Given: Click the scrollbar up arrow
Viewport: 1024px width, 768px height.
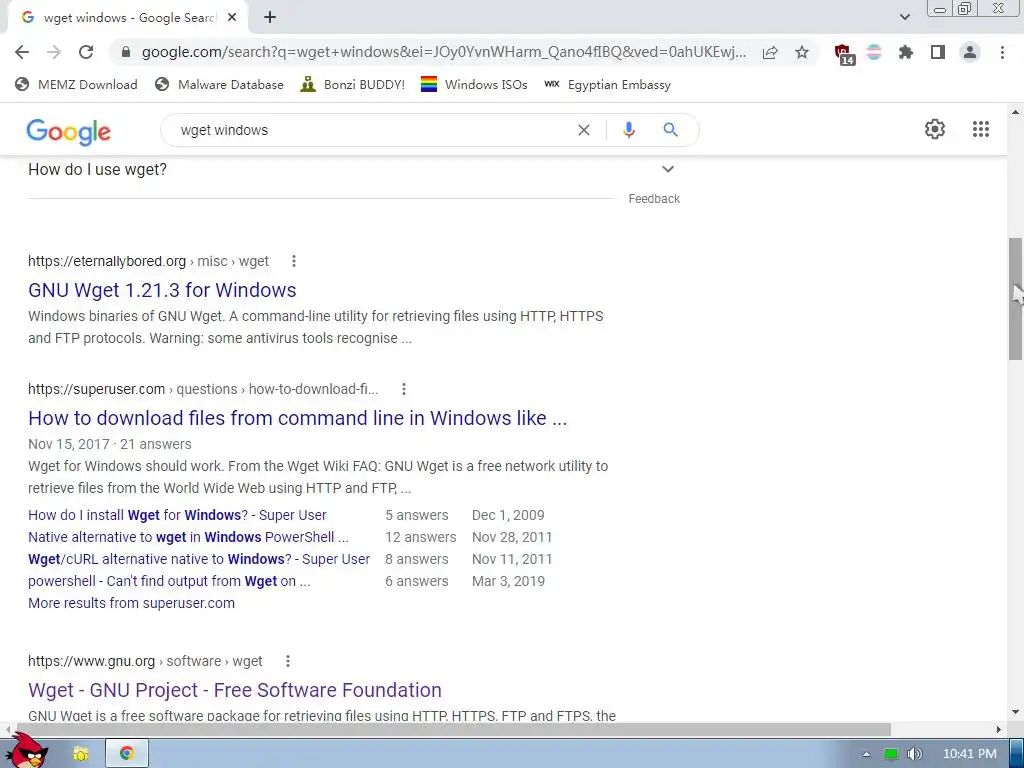Looking at the screenshot, I should [1015, 112].
